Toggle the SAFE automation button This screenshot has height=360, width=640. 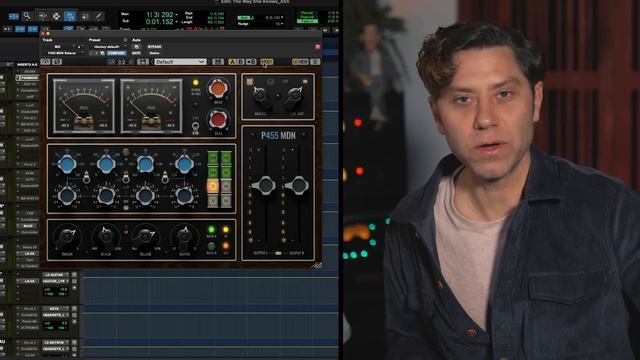136,53
